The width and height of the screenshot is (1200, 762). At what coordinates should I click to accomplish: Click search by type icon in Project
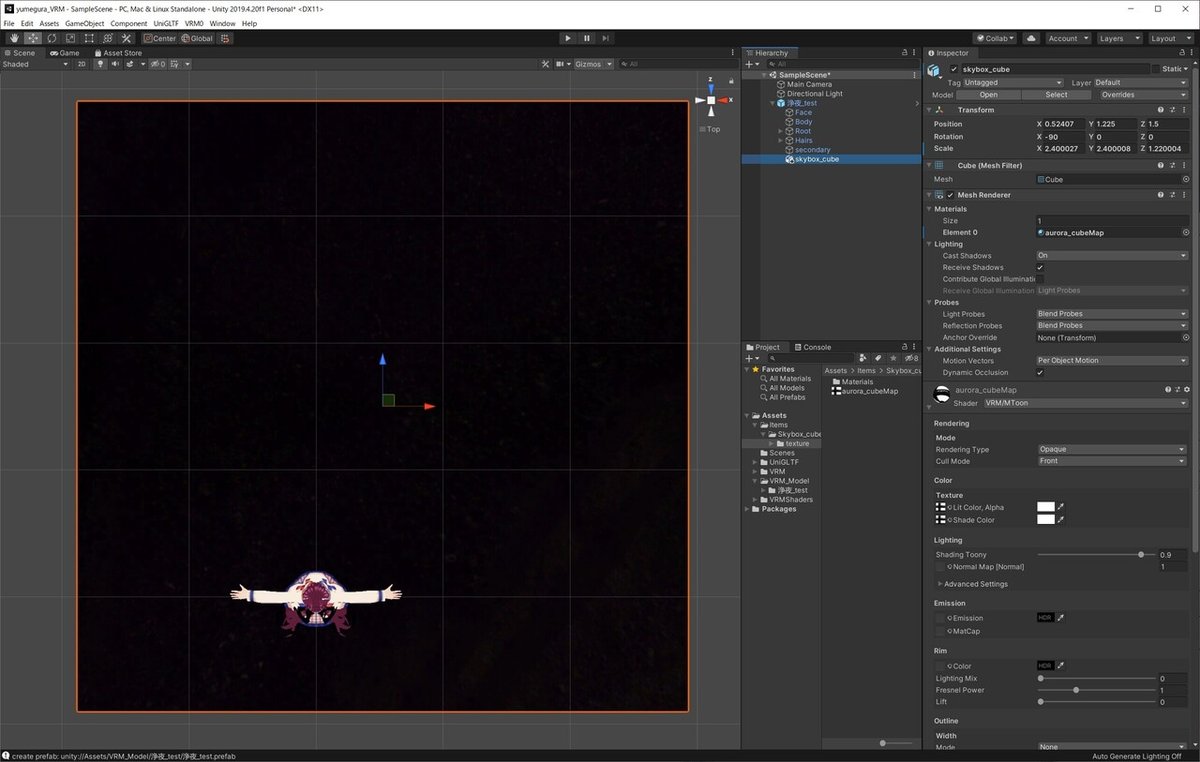(x=863, y=358)
